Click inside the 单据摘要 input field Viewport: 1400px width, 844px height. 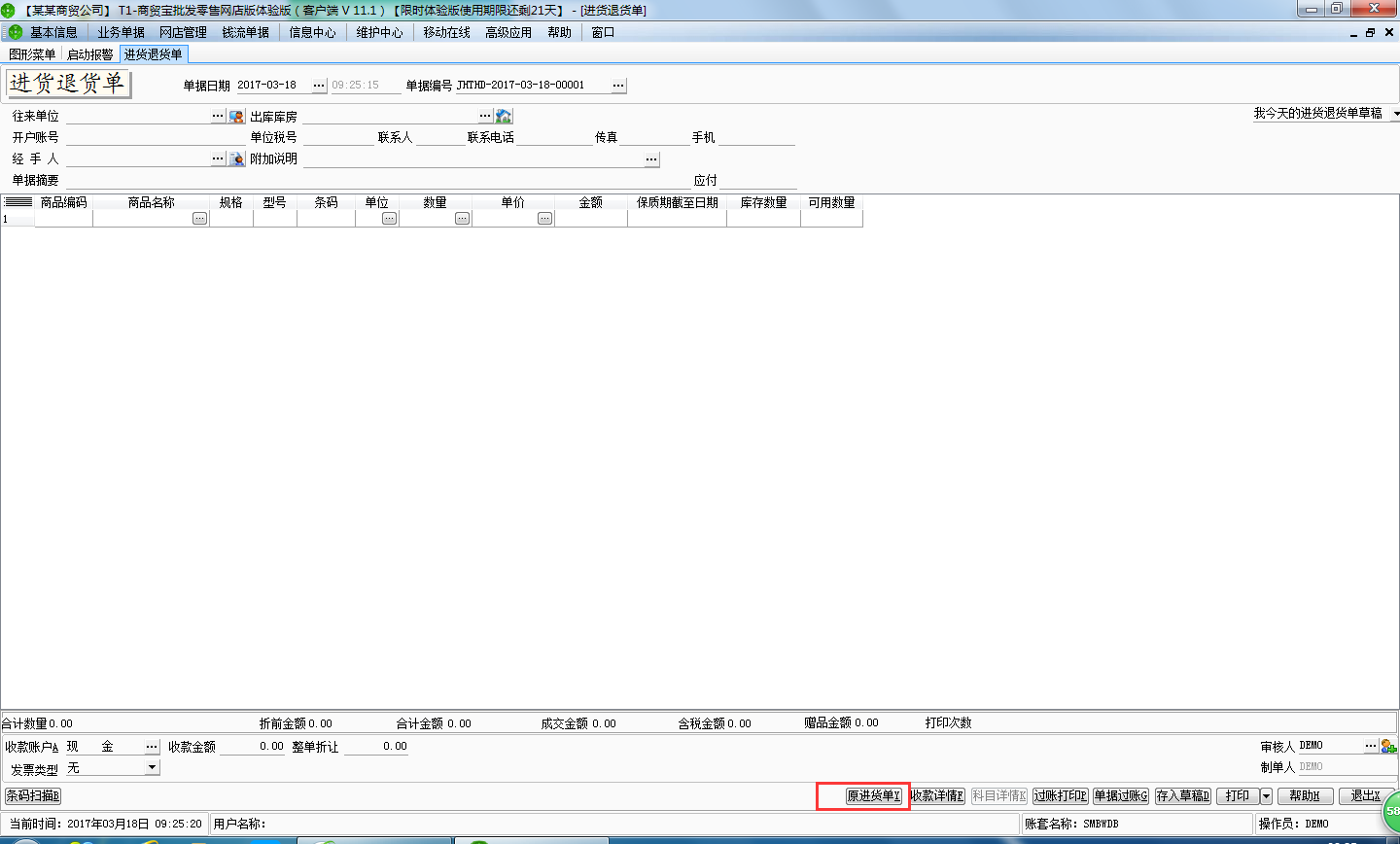tap(292, 180)
